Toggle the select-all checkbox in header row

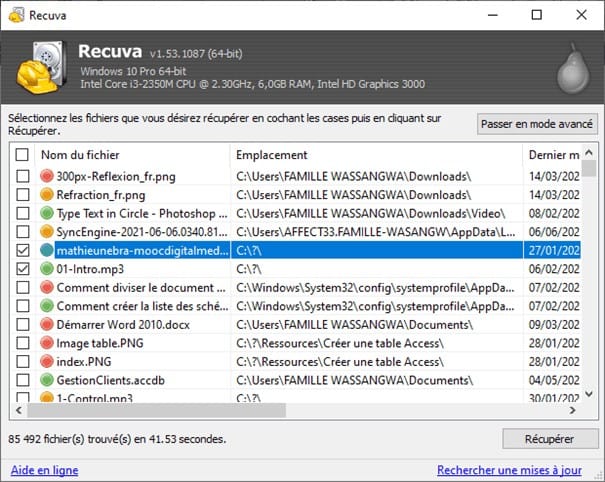pyautogui.click(x=22, y=155)
